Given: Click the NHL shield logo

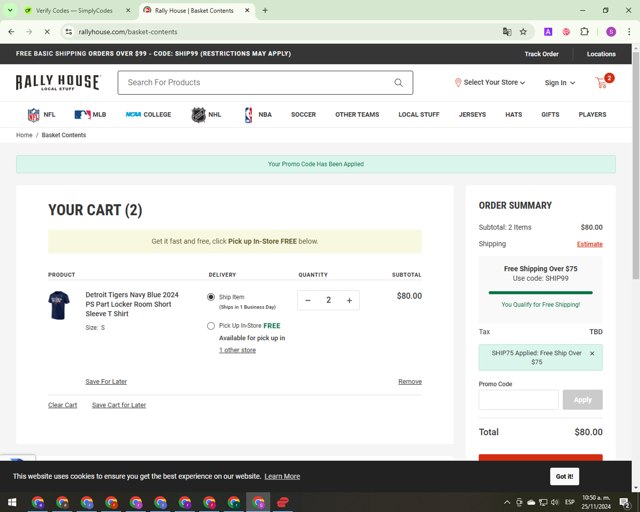Looking at the screenshot, I should (x=199, y=115).
